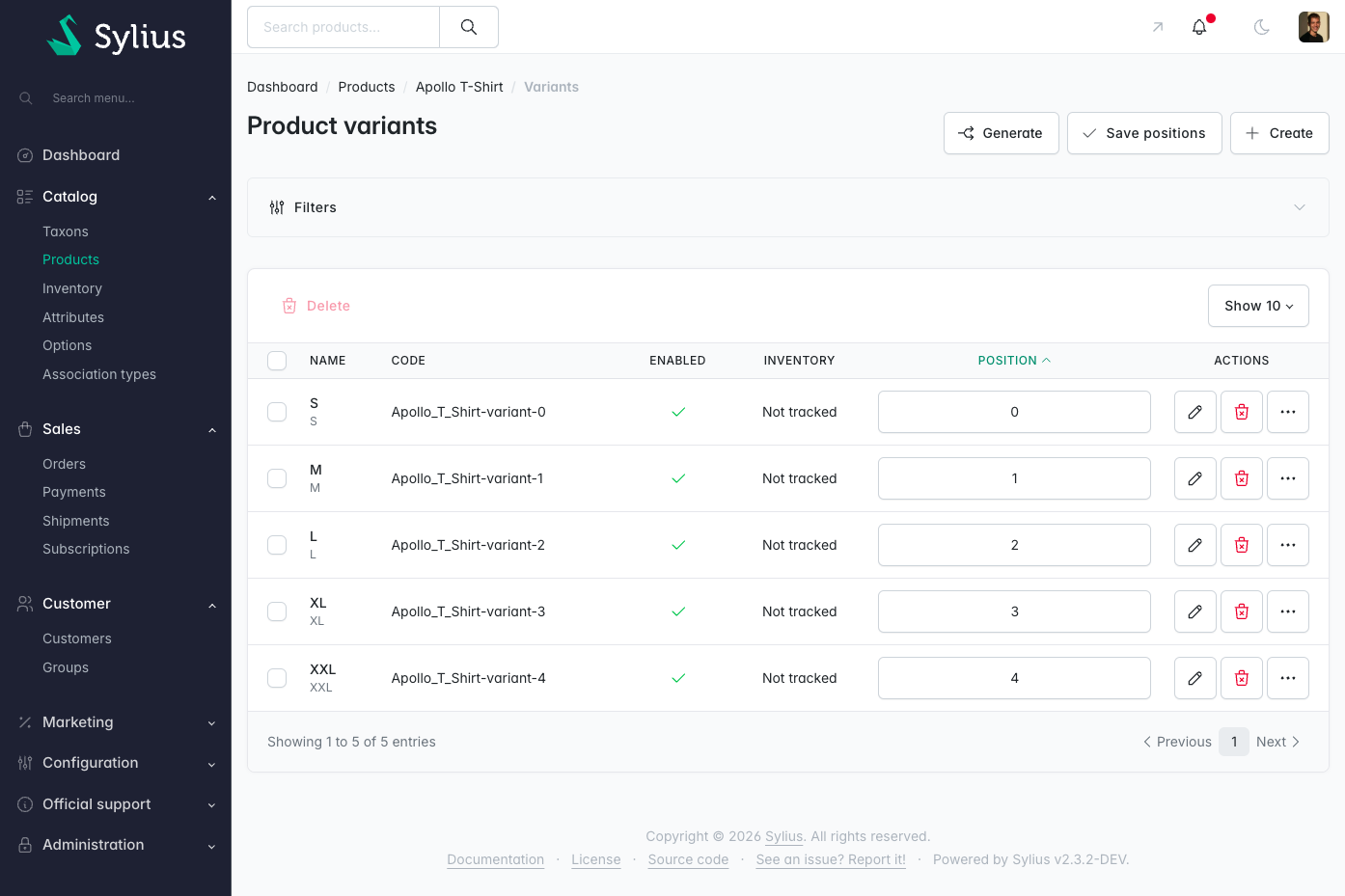1345x896 pixels.
Task: Create a new product variant
Action: (1279, 133)
